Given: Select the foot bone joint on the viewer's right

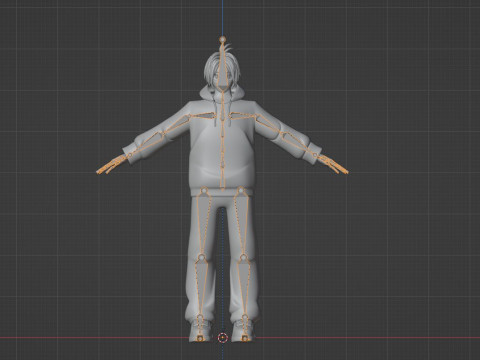Looking at the screenshot, I should click(245, 338).
